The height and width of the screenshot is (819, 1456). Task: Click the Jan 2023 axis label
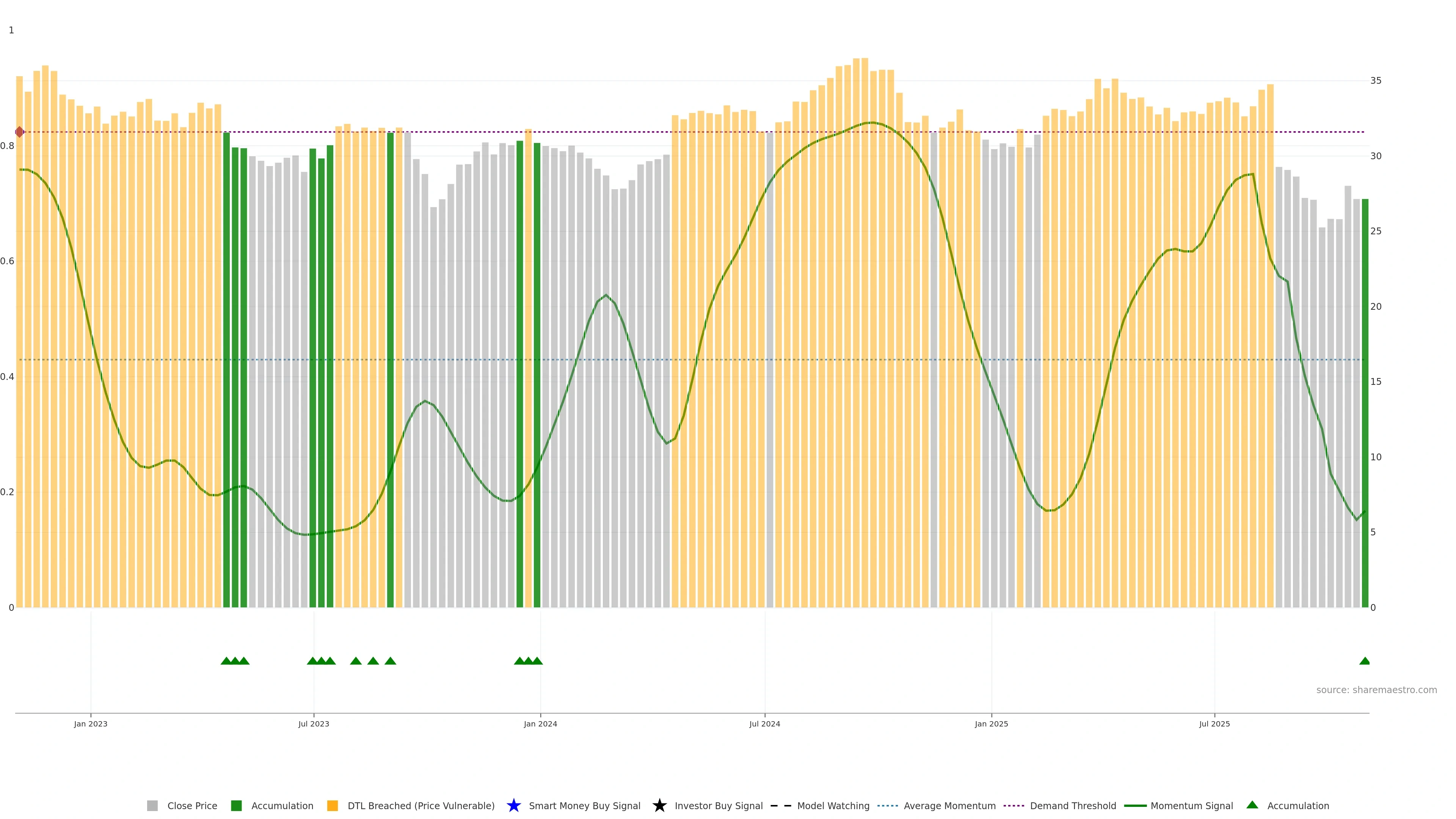(91, 723)
